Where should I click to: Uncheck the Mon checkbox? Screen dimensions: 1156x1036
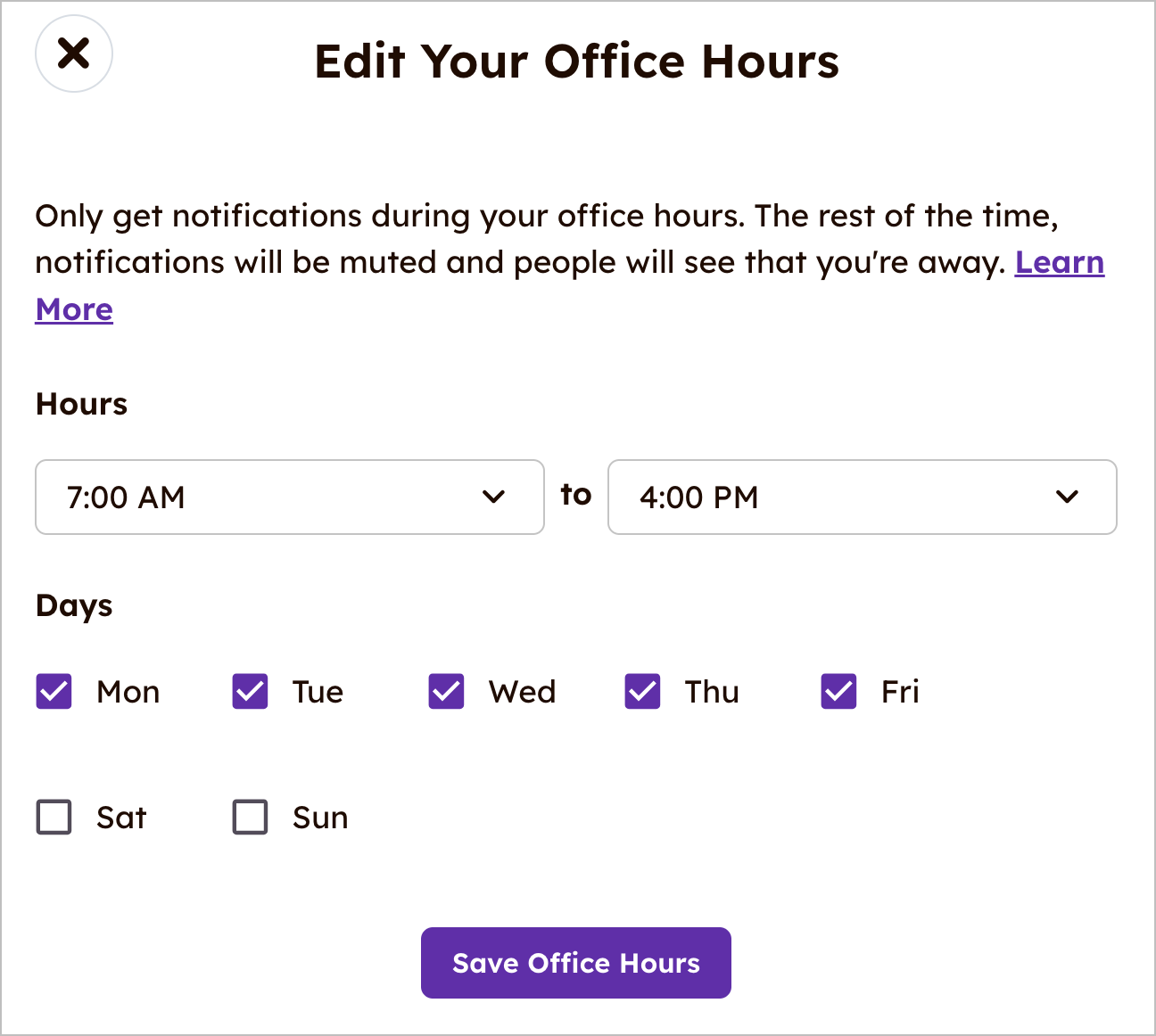pos(54,691)
